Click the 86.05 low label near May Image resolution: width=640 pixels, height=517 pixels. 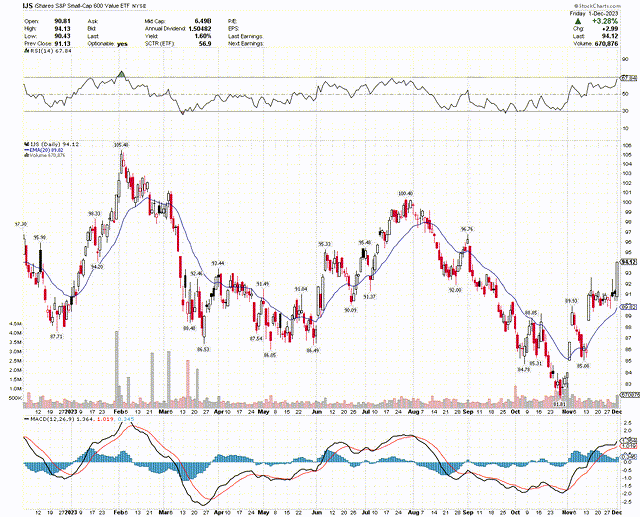[270, 355]
